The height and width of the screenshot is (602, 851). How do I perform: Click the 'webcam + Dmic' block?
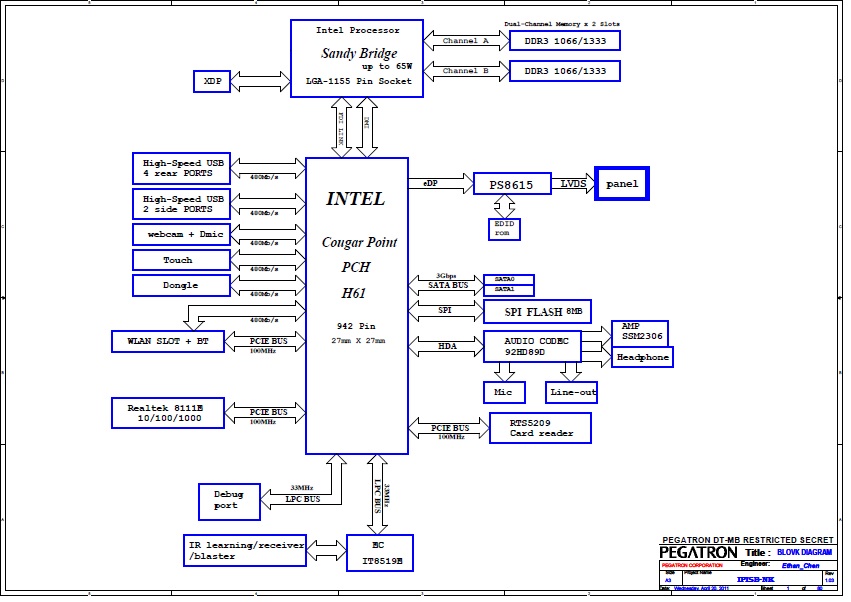182,235
